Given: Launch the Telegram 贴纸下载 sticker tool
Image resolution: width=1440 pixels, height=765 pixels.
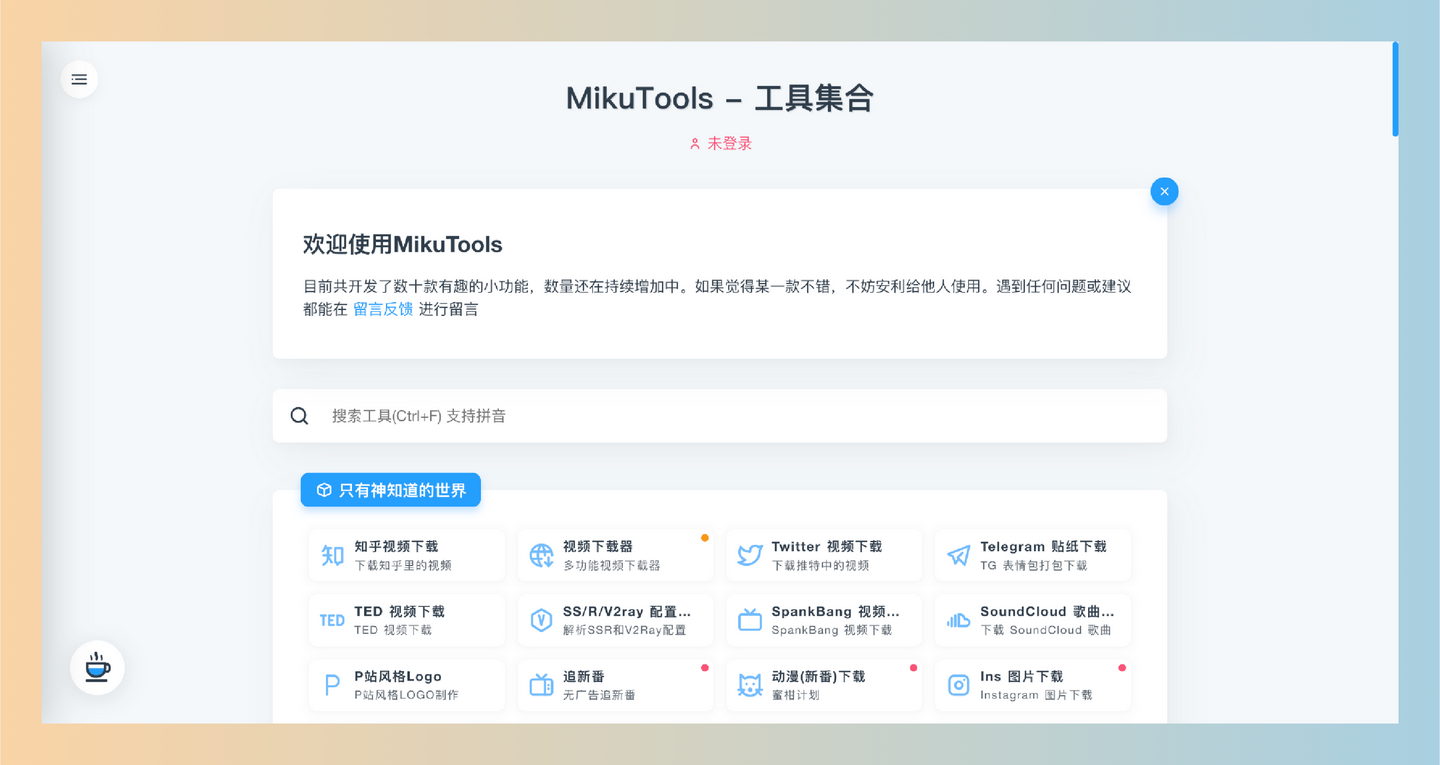Looking at the screenshot, I should [x=1032, y=555].
